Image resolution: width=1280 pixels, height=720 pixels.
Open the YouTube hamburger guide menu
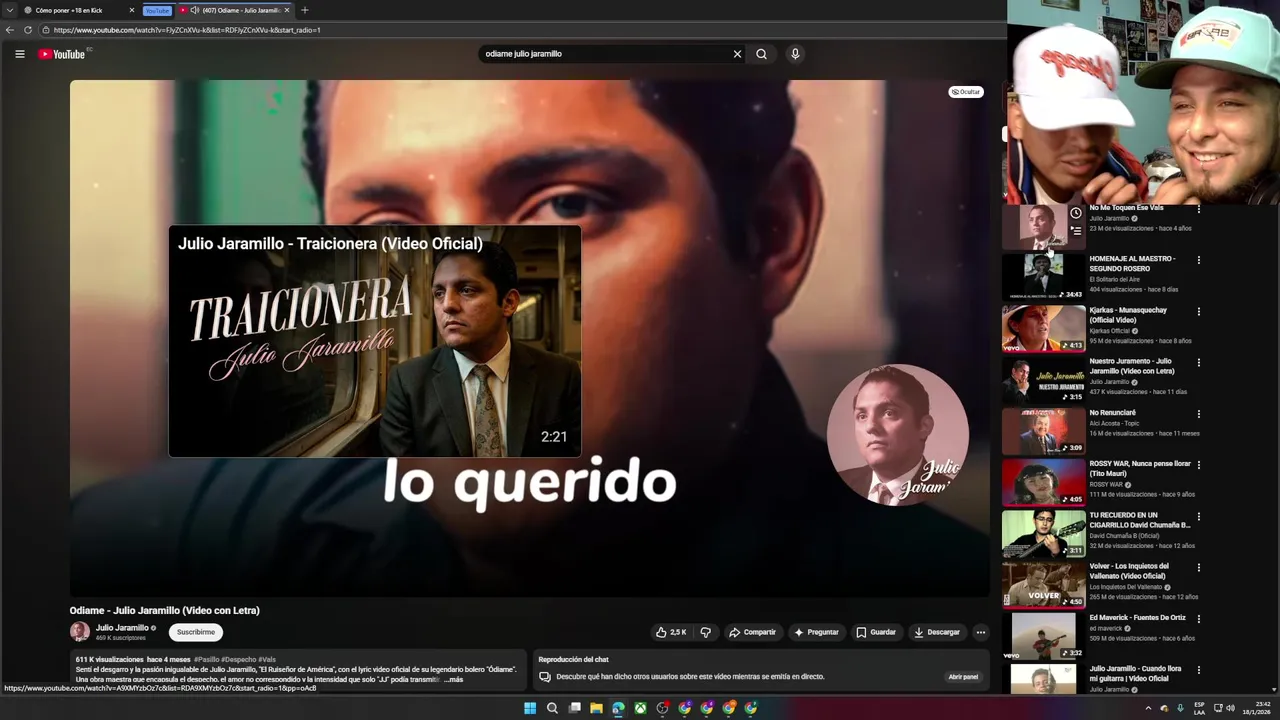[x=19, y=54]
